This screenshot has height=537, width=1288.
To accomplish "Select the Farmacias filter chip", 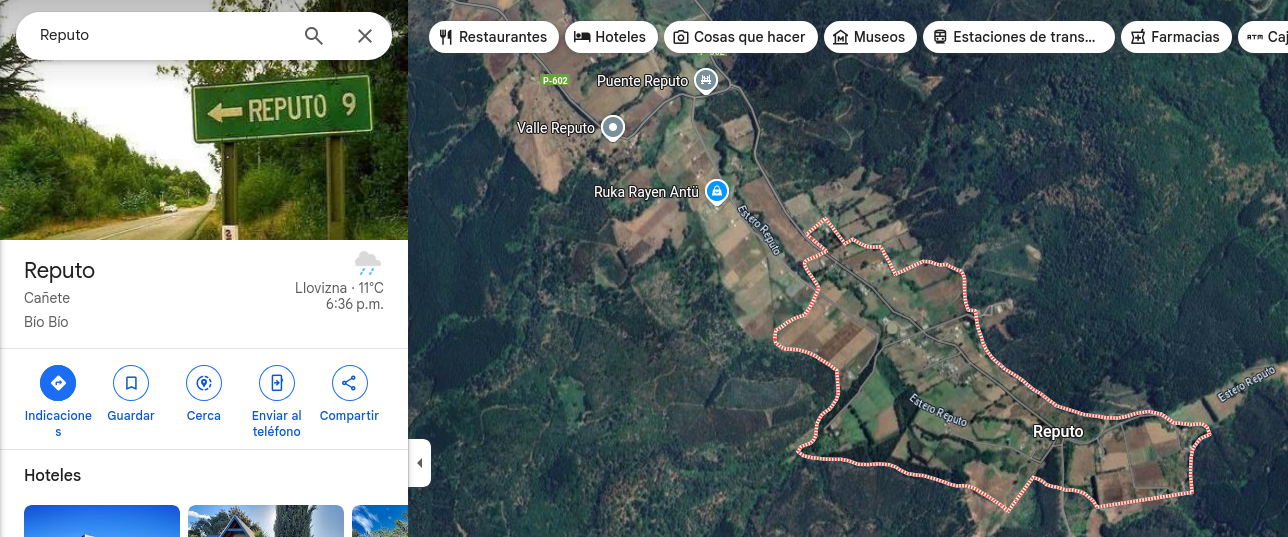I will coord(1176,37).
